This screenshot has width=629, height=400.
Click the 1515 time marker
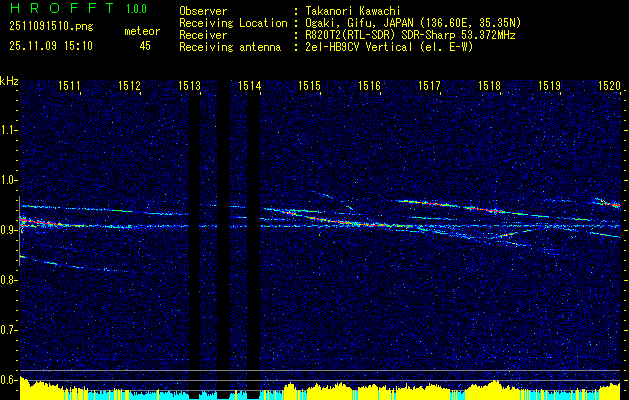309,85
